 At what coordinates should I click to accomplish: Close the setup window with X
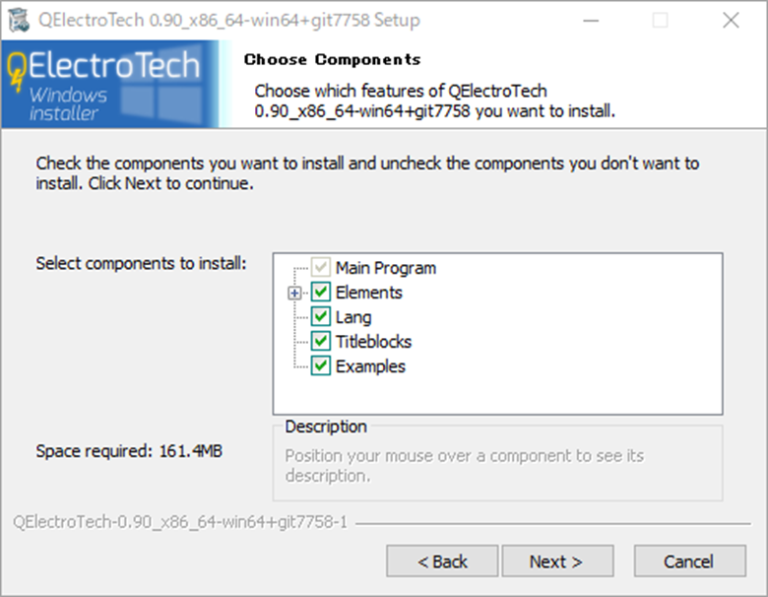pos(730,20)
